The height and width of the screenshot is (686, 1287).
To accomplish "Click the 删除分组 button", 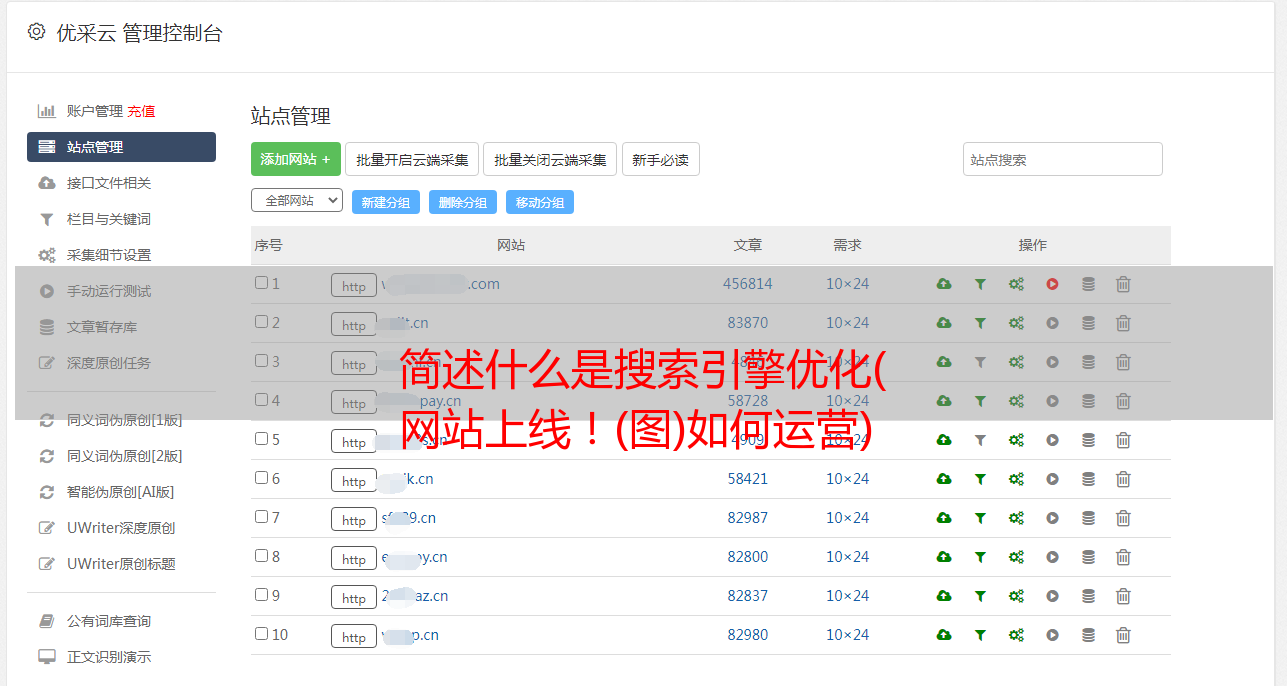I will [463, 202].
